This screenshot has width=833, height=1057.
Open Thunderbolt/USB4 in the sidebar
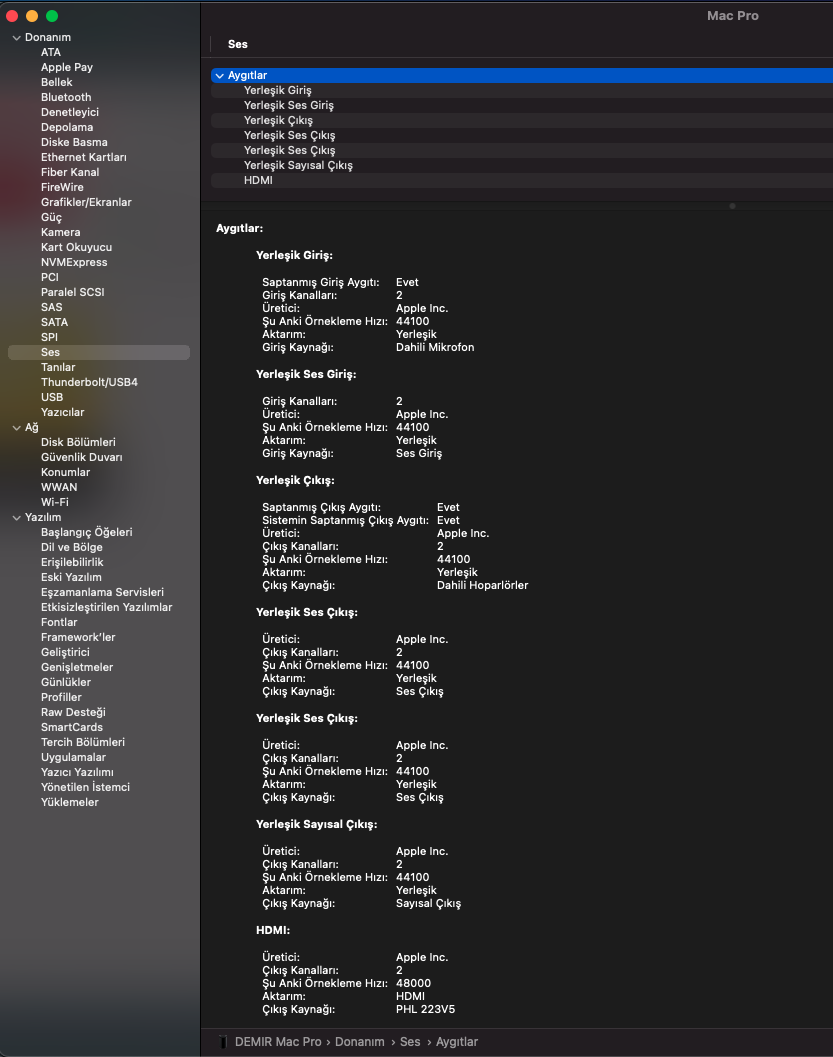[x=89, y=382]
